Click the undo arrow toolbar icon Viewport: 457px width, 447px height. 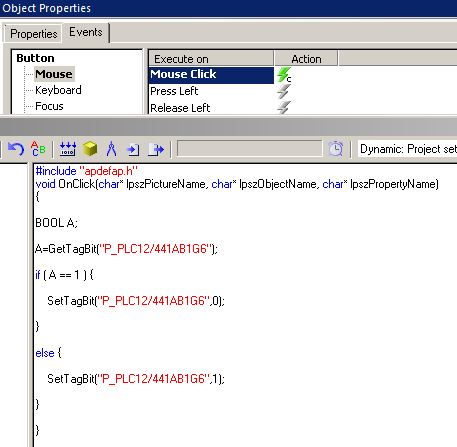pos(16,149)
